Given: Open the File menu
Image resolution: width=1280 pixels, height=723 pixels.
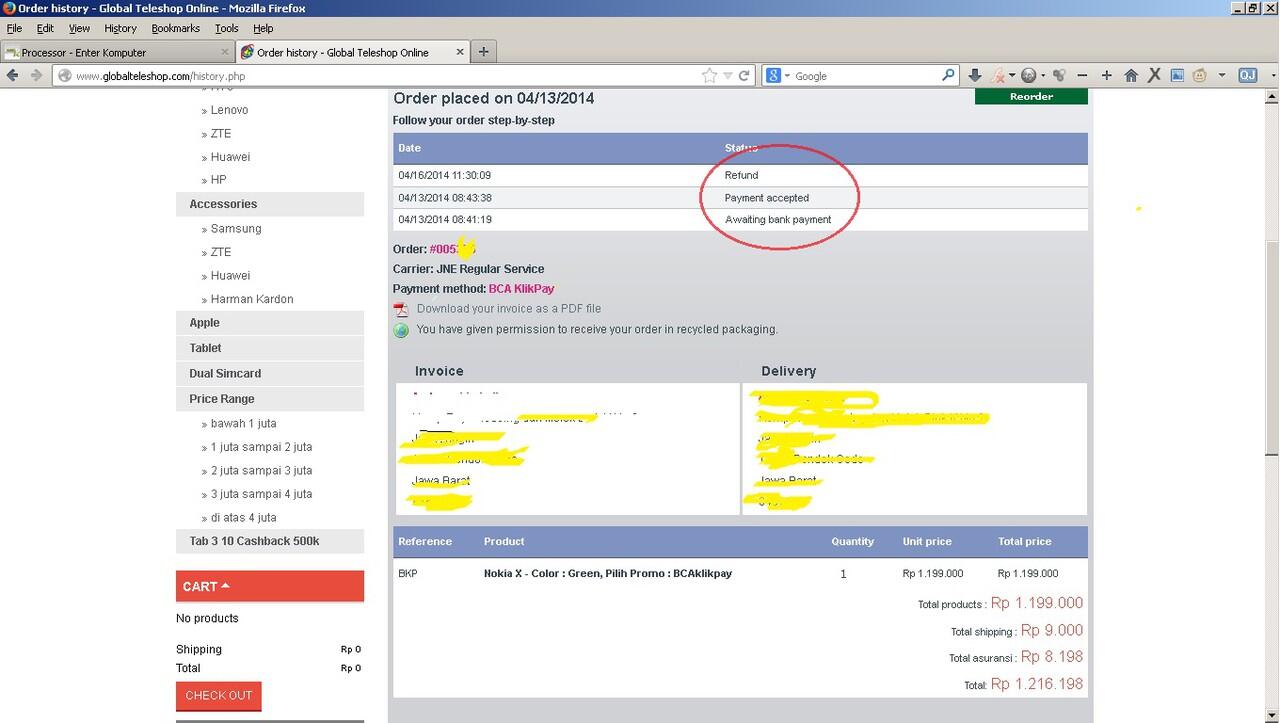Looking at the screenshot, I should [x=14, y=28].
